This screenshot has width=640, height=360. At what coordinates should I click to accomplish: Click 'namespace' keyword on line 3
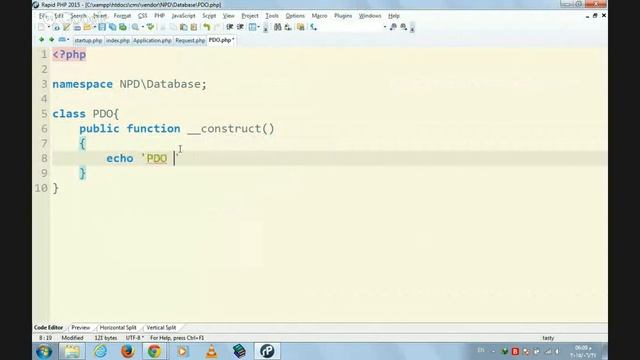pyautogui.click(x=82, y=84)
